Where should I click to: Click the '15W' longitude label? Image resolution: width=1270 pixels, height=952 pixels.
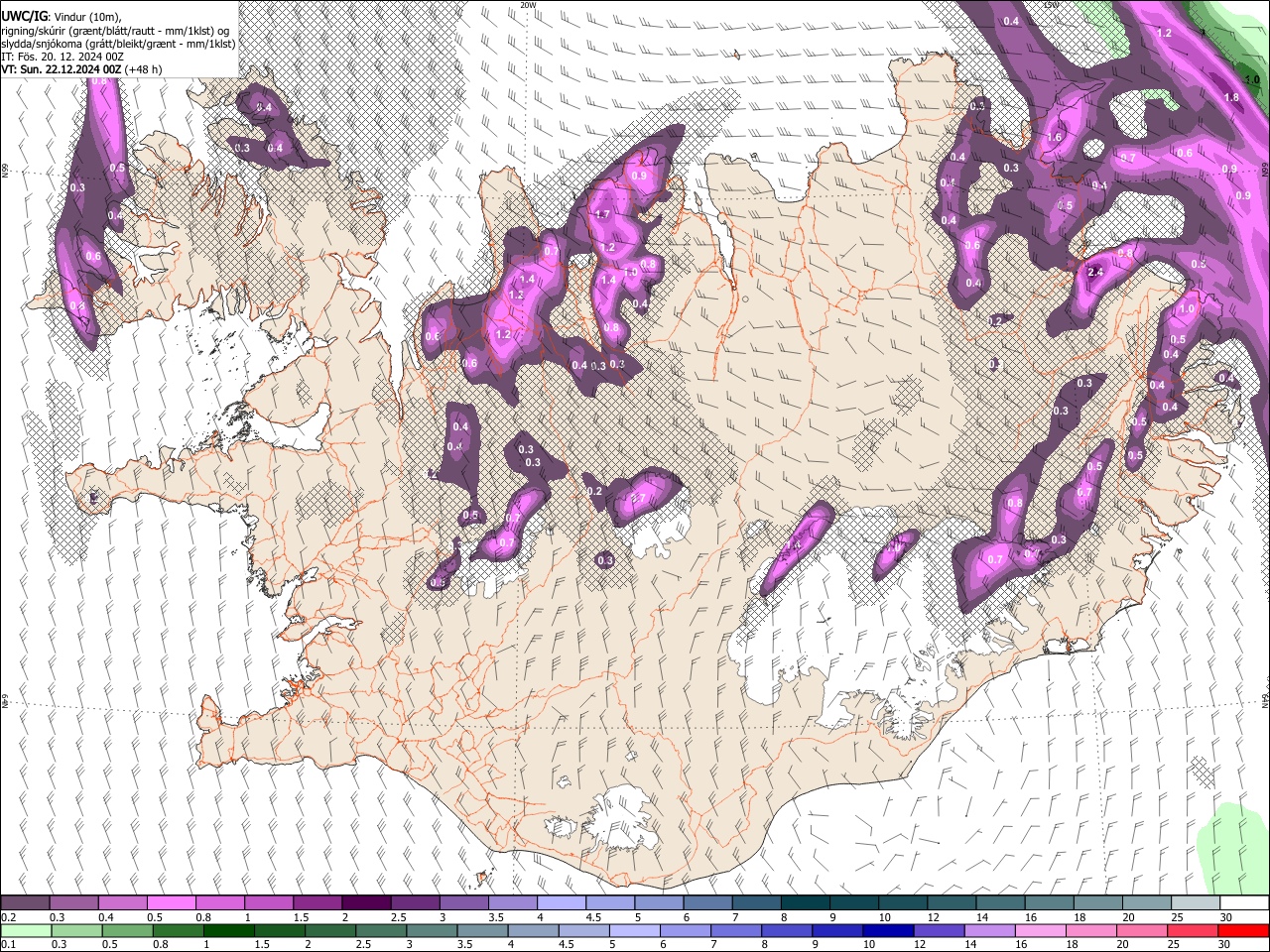(x=1051, y=5)
